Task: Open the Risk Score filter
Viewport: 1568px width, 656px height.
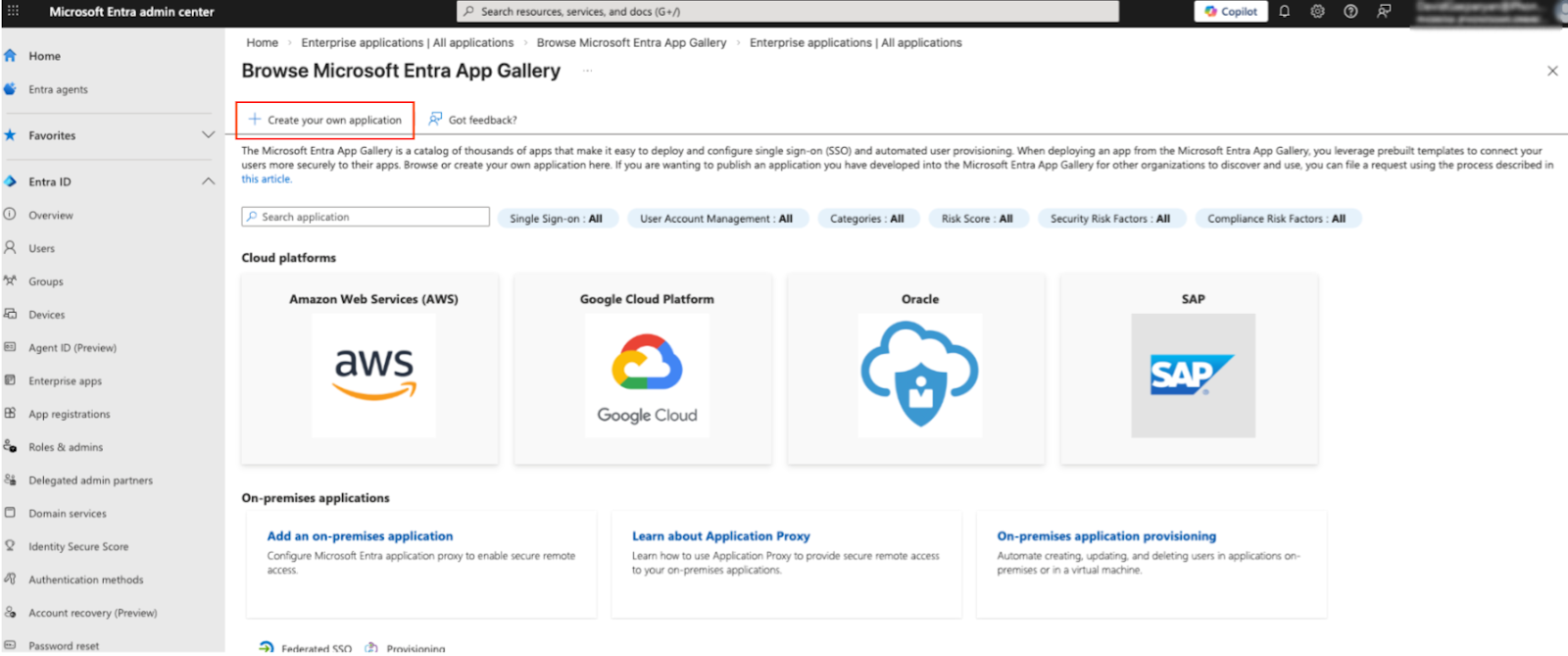Action: tap(976, 219)
